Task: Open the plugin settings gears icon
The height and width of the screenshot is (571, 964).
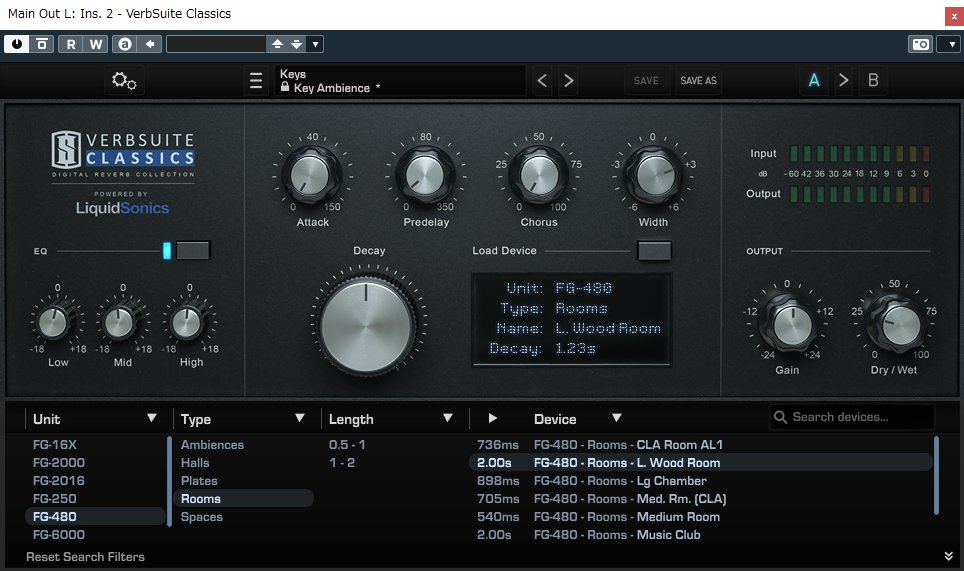Action: tap(124, 81)
